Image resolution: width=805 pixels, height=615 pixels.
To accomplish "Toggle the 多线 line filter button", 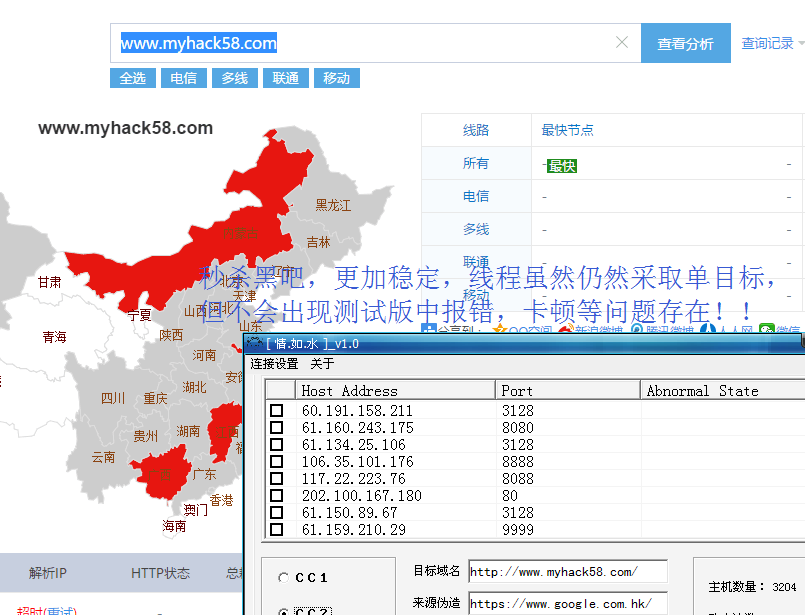I will [x=235, y=78].
